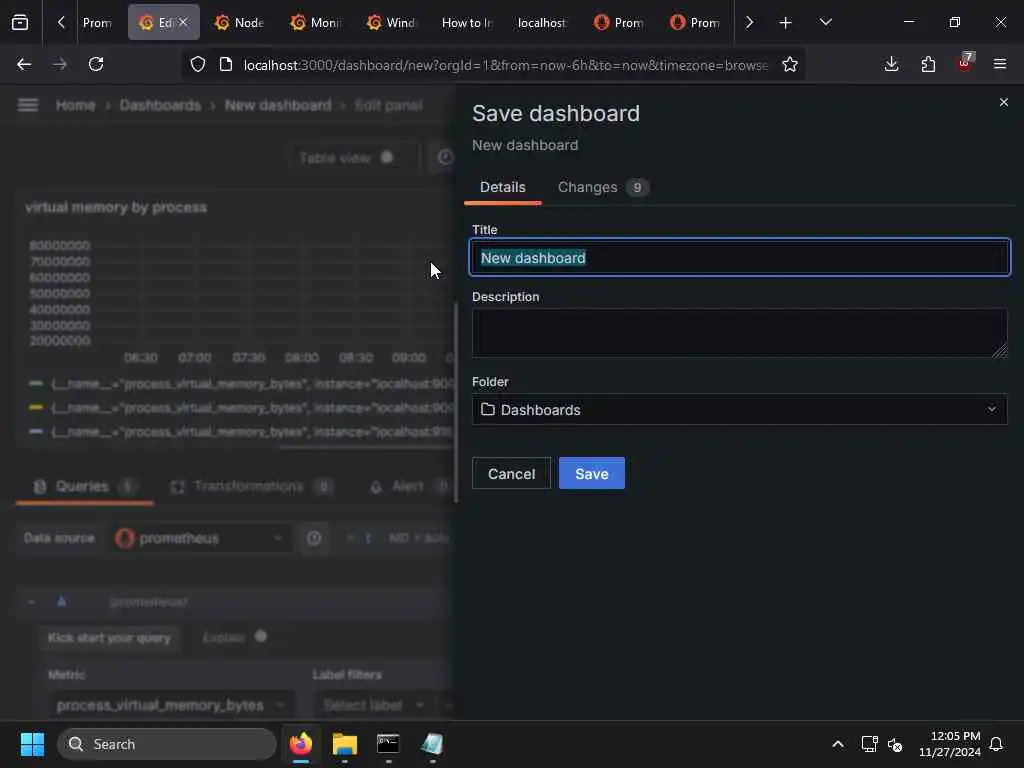The height and width of the screenshot is (768, 1024).
Task: Open Select label dropdown
Action: [x=375, y=705]
